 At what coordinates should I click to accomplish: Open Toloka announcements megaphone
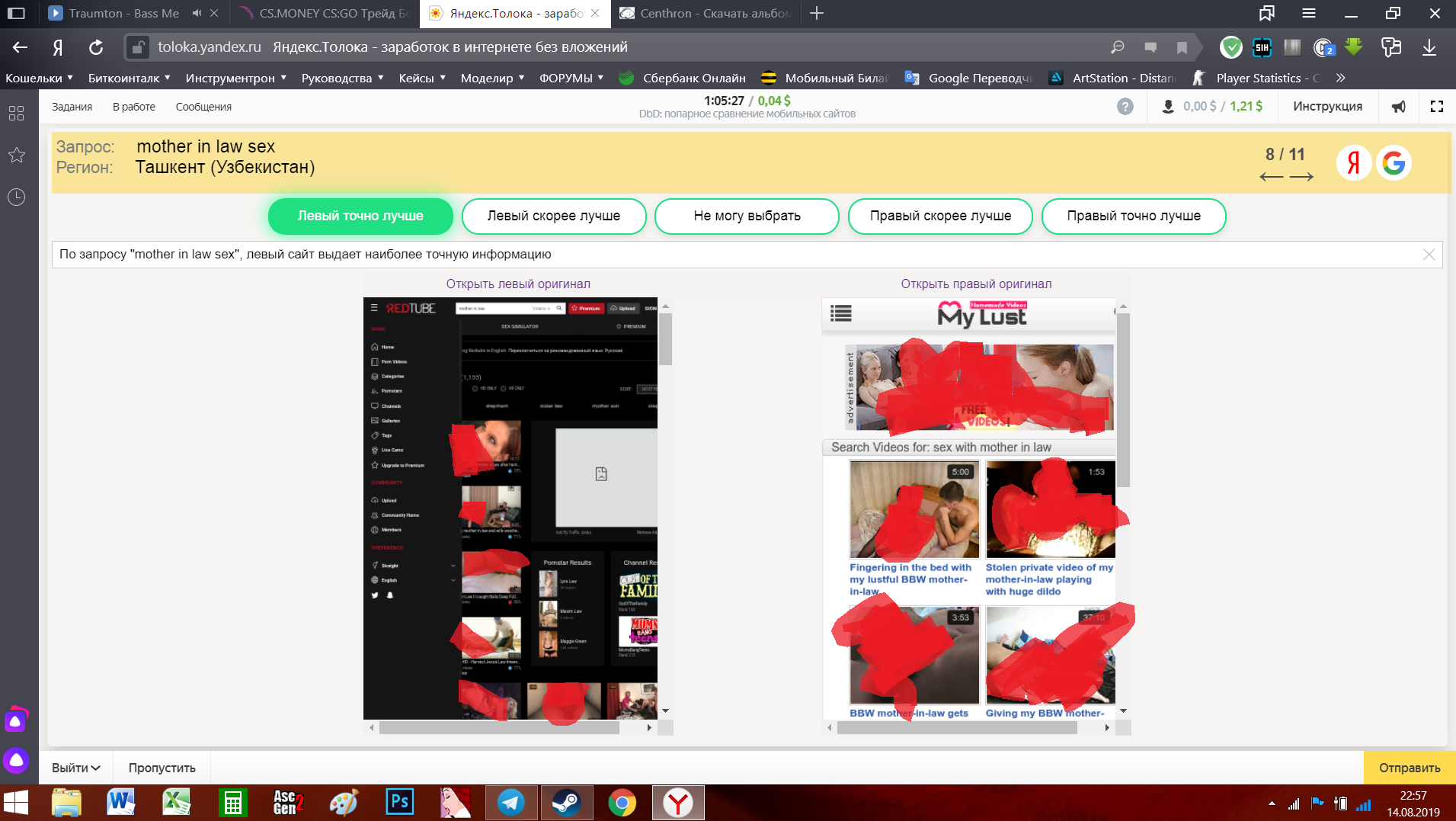click(1399, 107)
